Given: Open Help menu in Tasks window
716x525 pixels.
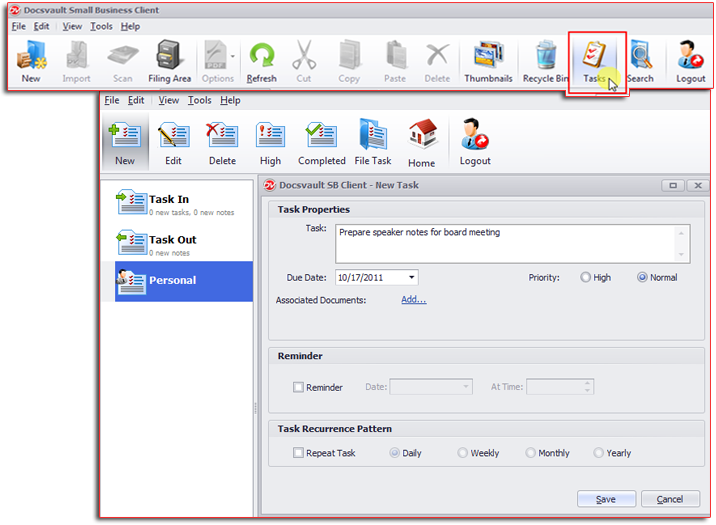Looking at the screenshot, I should pyautogui.click(x=230, y=100).
